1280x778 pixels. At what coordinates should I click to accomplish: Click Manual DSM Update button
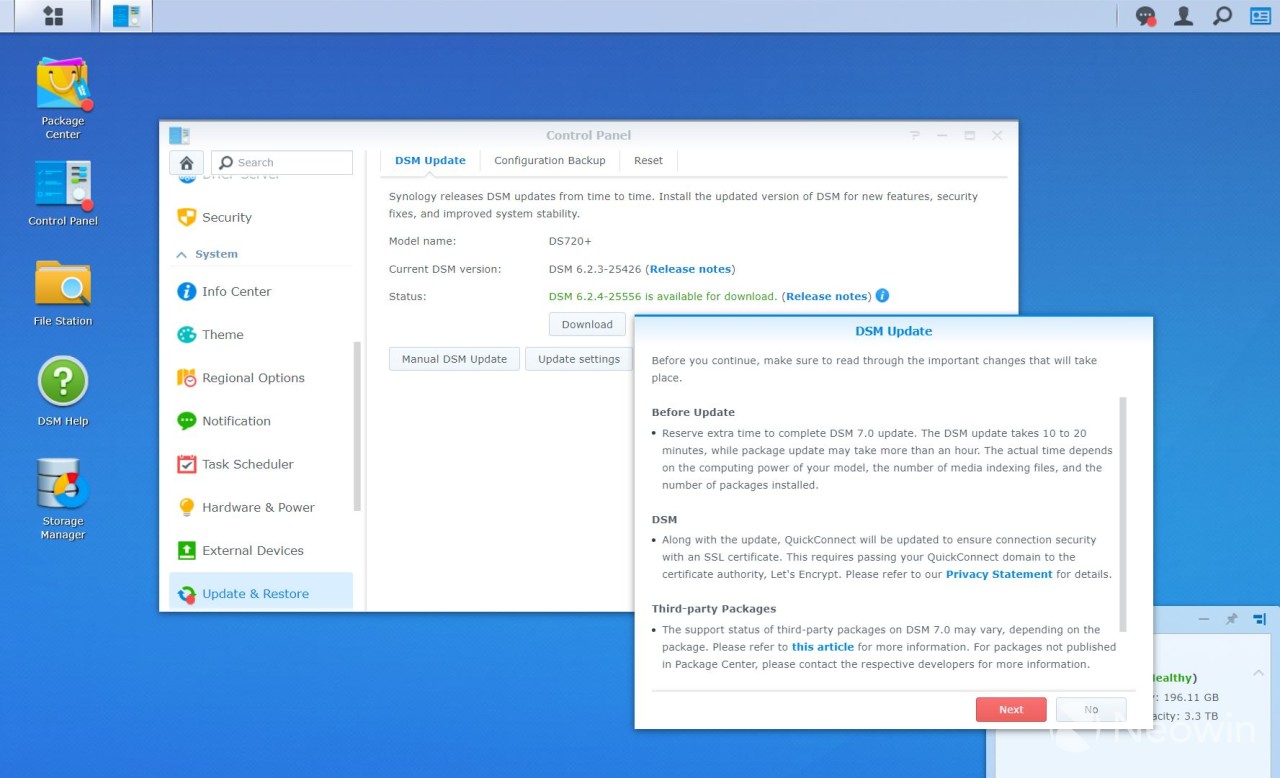[x=454, y=359]
